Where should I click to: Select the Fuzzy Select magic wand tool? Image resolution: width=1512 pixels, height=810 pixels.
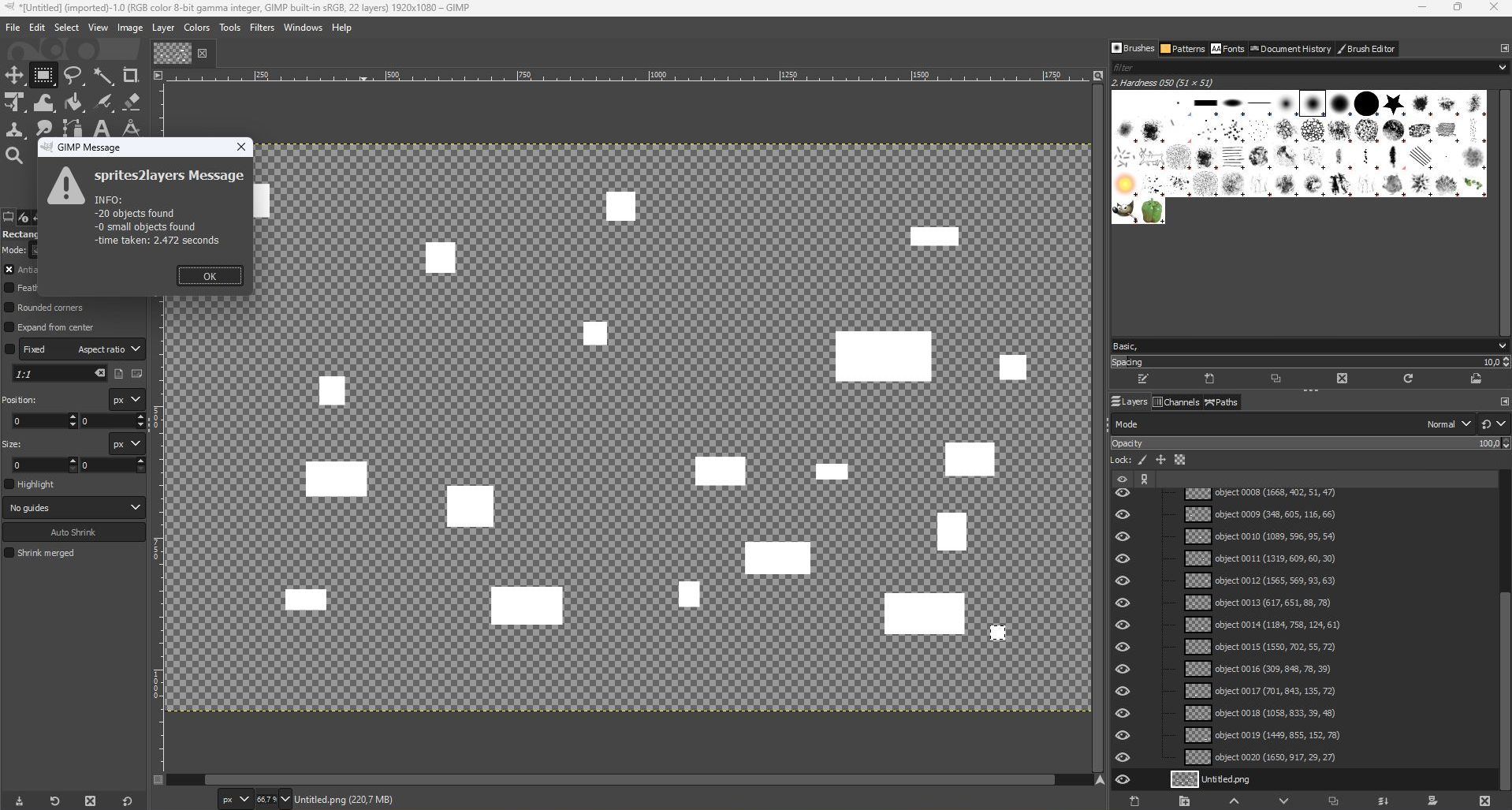[x=102, y=76]
